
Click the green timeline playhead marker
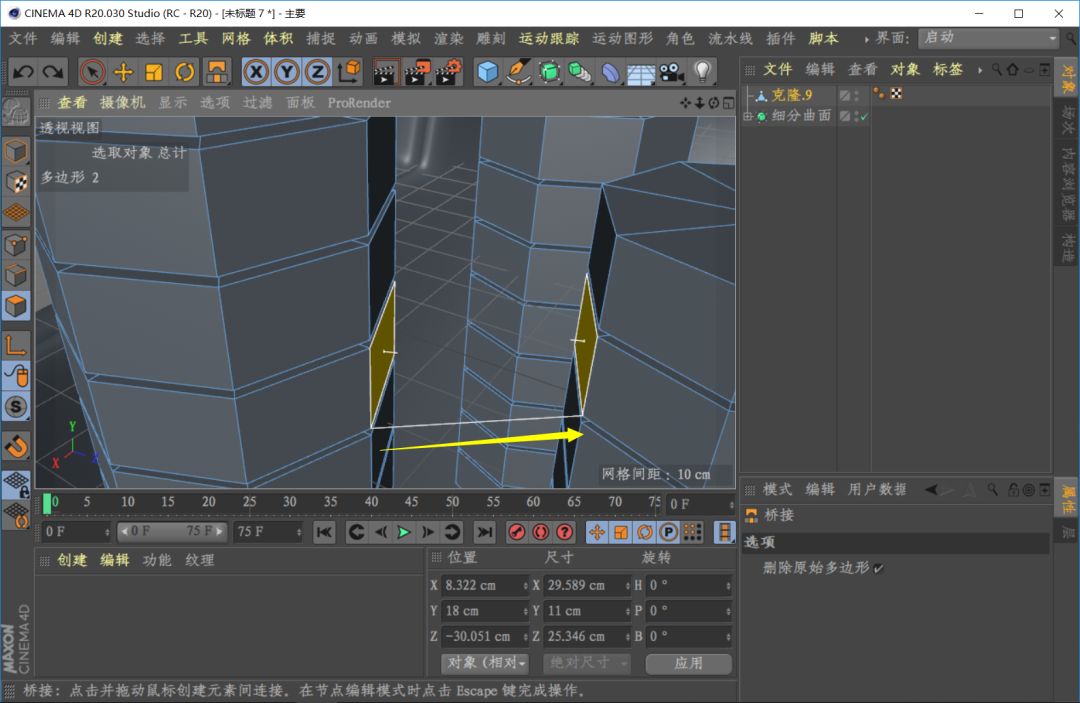click(x=47, y=503)
